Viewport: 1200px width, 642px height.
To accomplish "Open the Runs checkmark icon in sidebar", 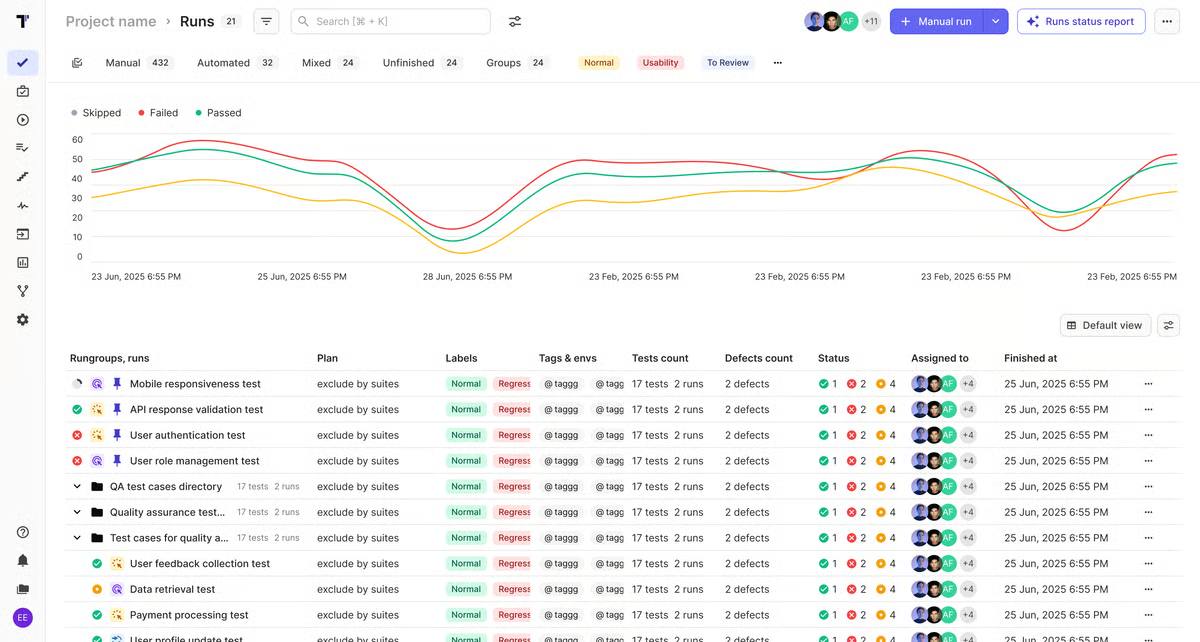I will (22, 62).
